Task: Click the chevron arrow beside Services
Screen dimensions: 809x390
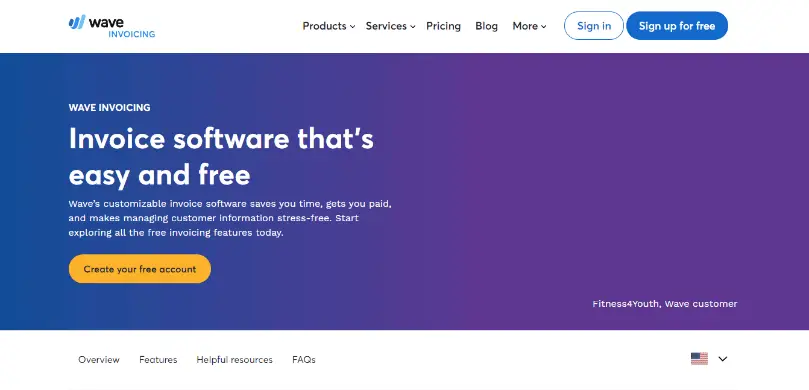Action: pos(413,26)
